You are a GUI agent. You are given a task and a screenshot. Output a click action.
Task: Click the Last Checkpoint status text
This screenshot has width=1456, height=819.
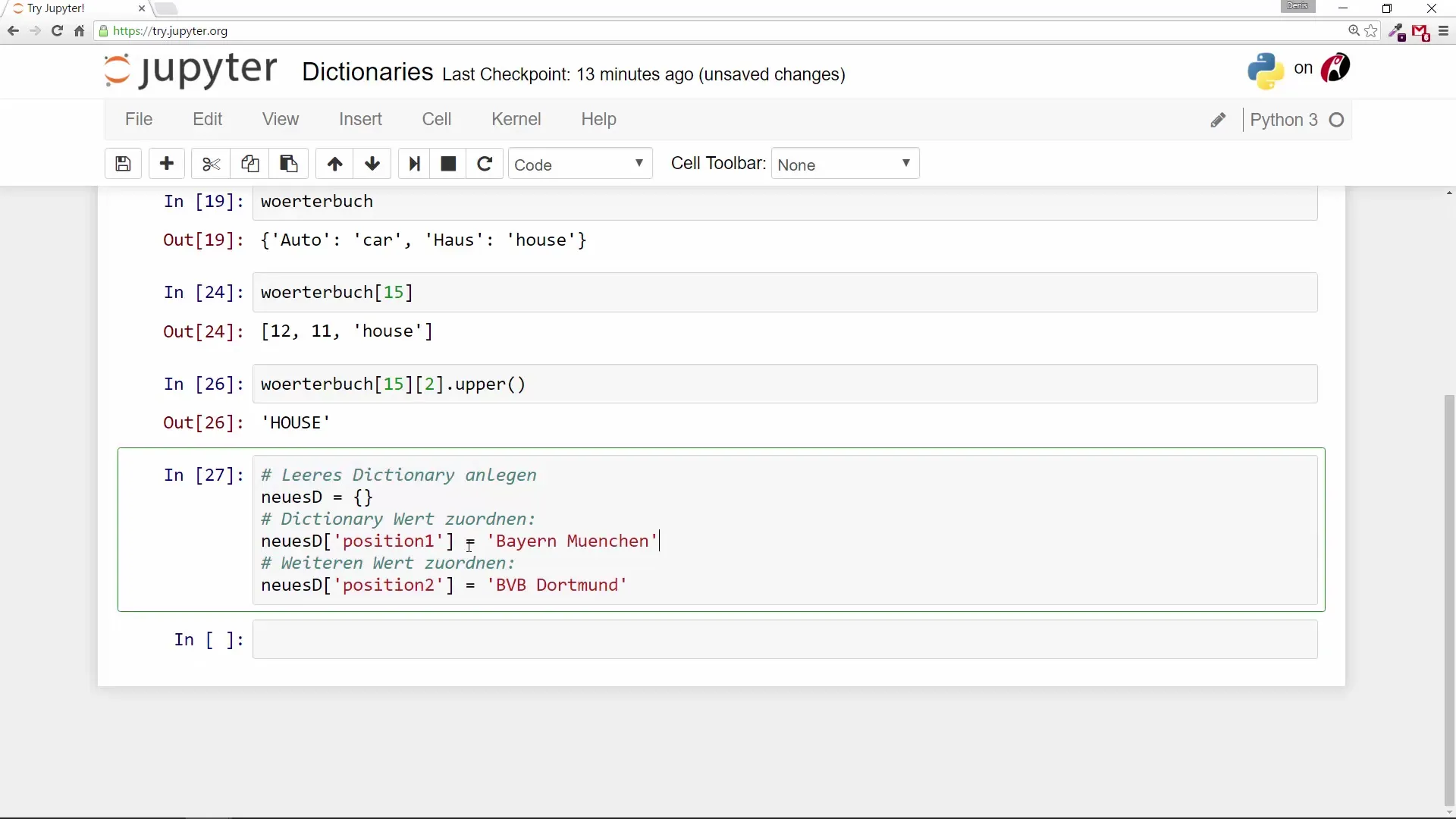point(644,74)
